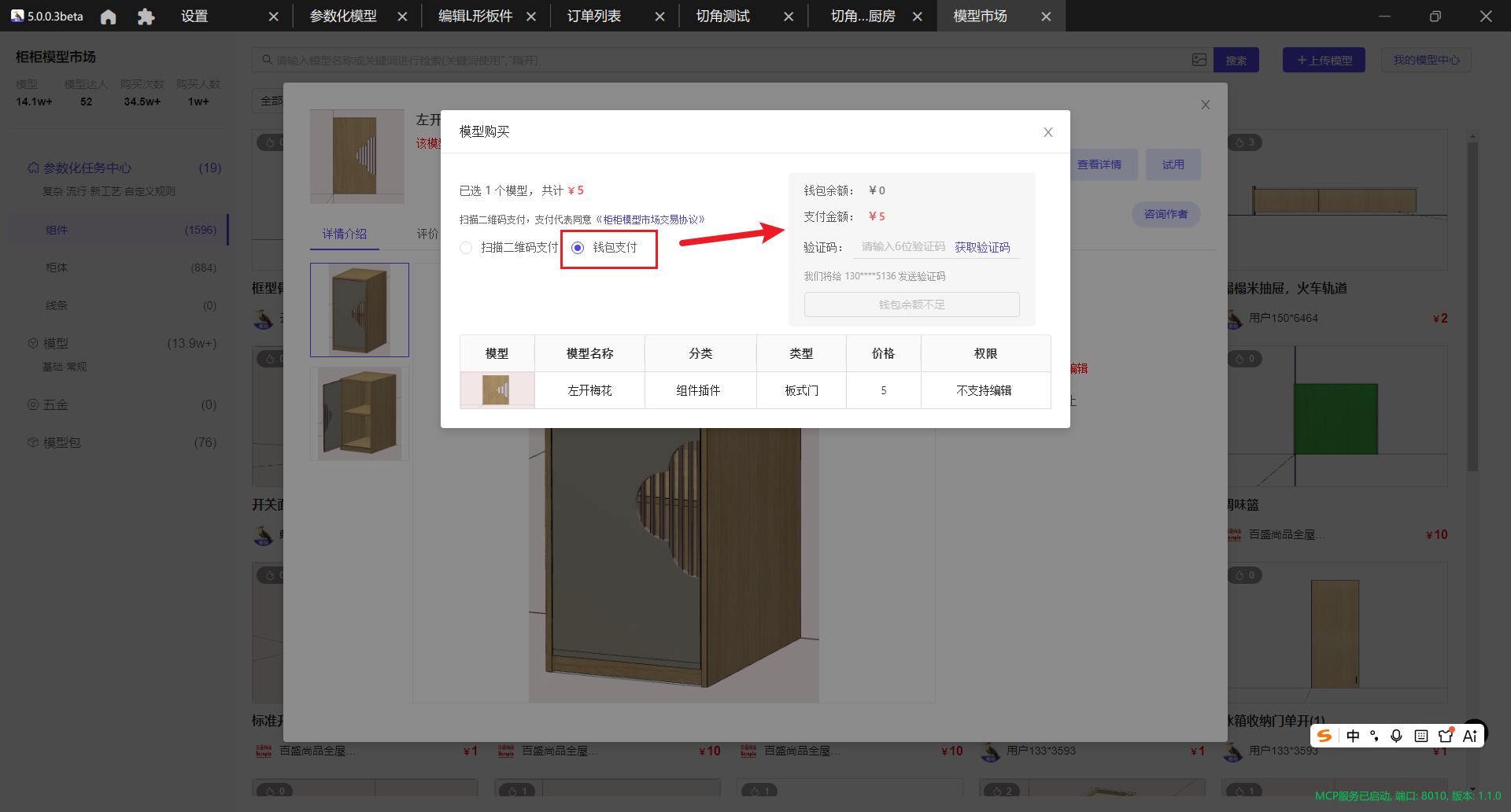Viewport: 1511px width, 812px height.
Task: Click the 试用 button
Action: 1173,164
